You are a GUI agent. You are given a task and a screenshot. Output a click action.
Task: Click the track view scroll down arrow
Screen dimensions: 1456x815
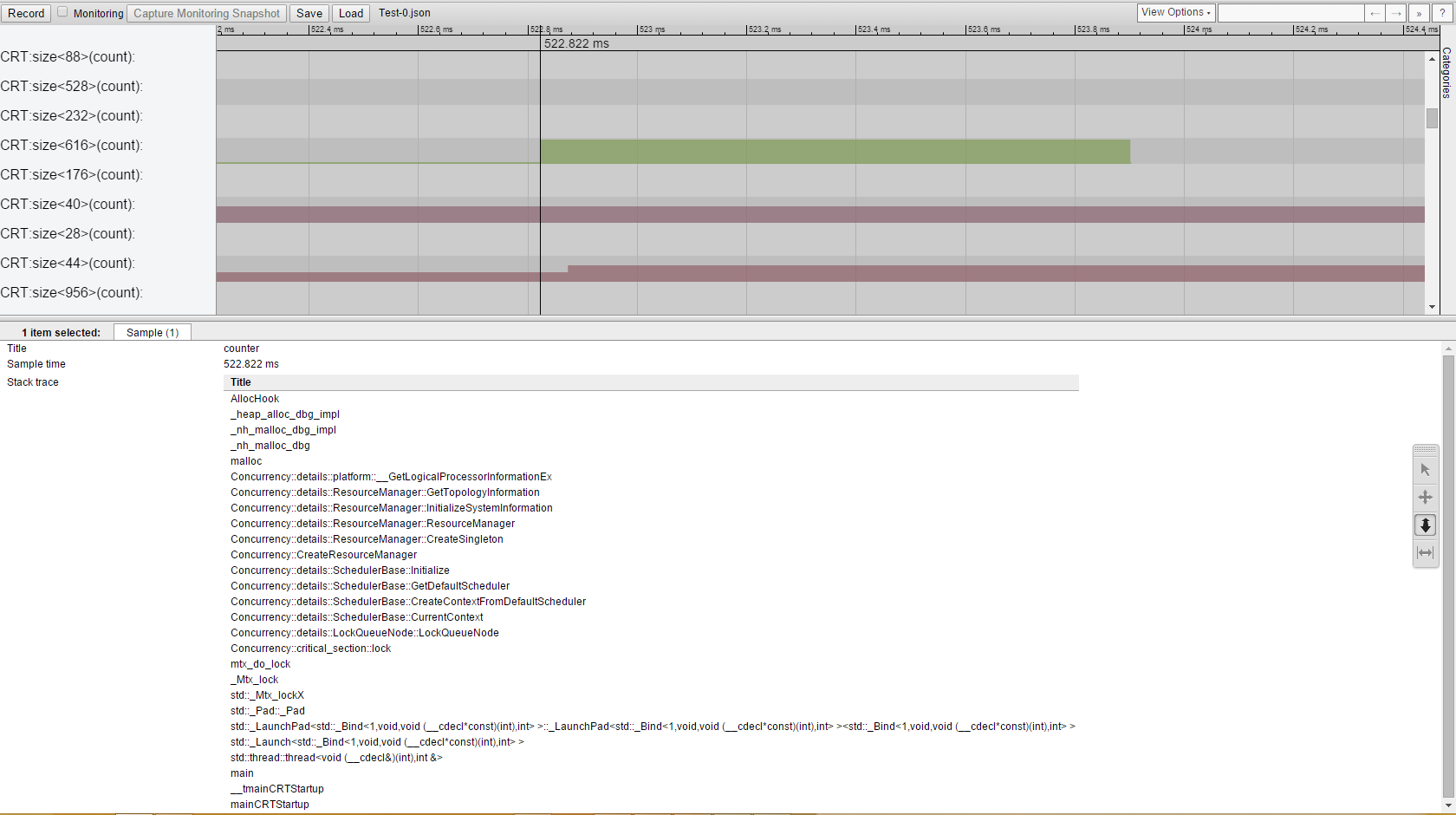pos(1432,307)
